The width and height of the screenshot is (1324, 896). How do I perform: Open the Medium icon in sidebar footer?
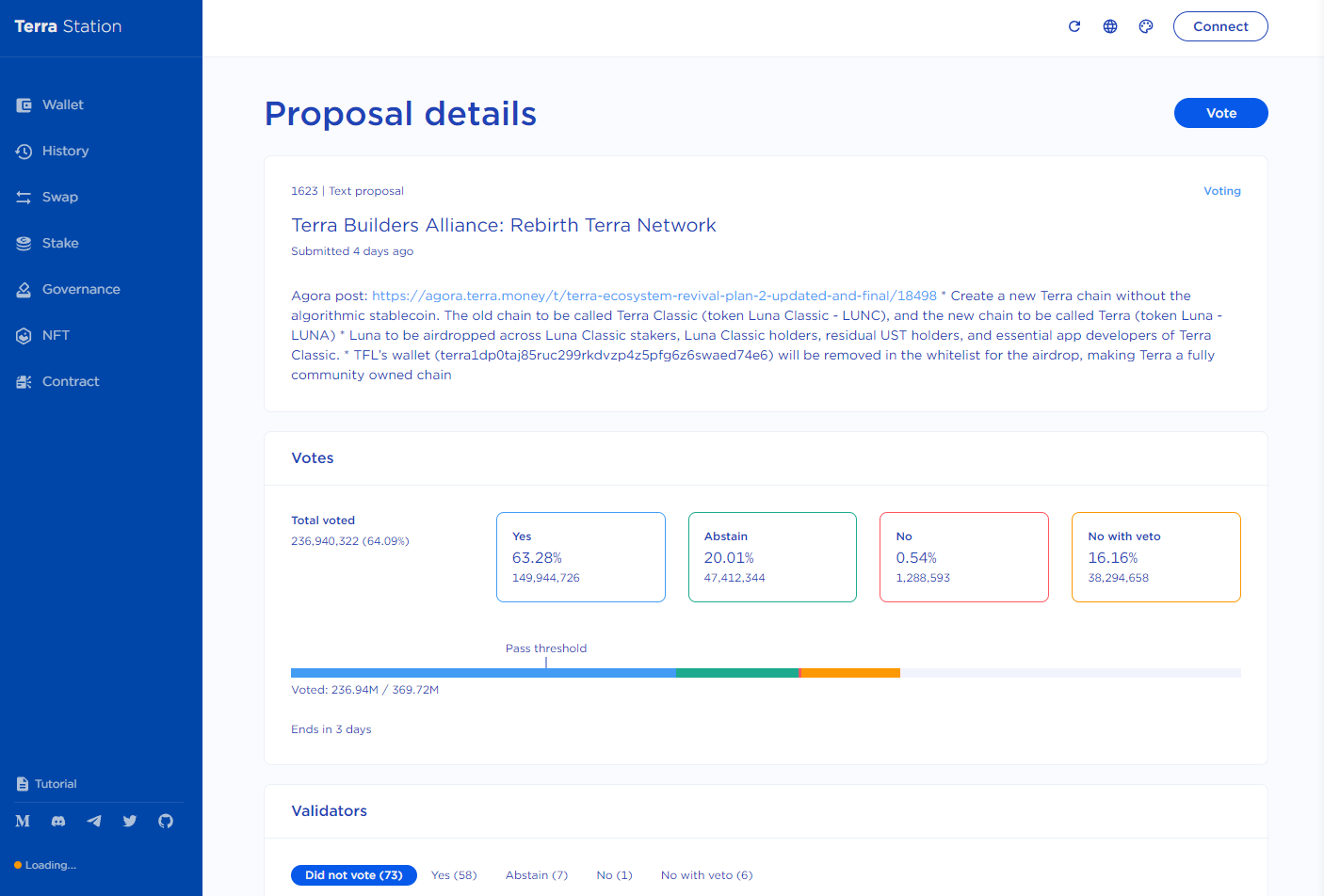tap(23, 821)
